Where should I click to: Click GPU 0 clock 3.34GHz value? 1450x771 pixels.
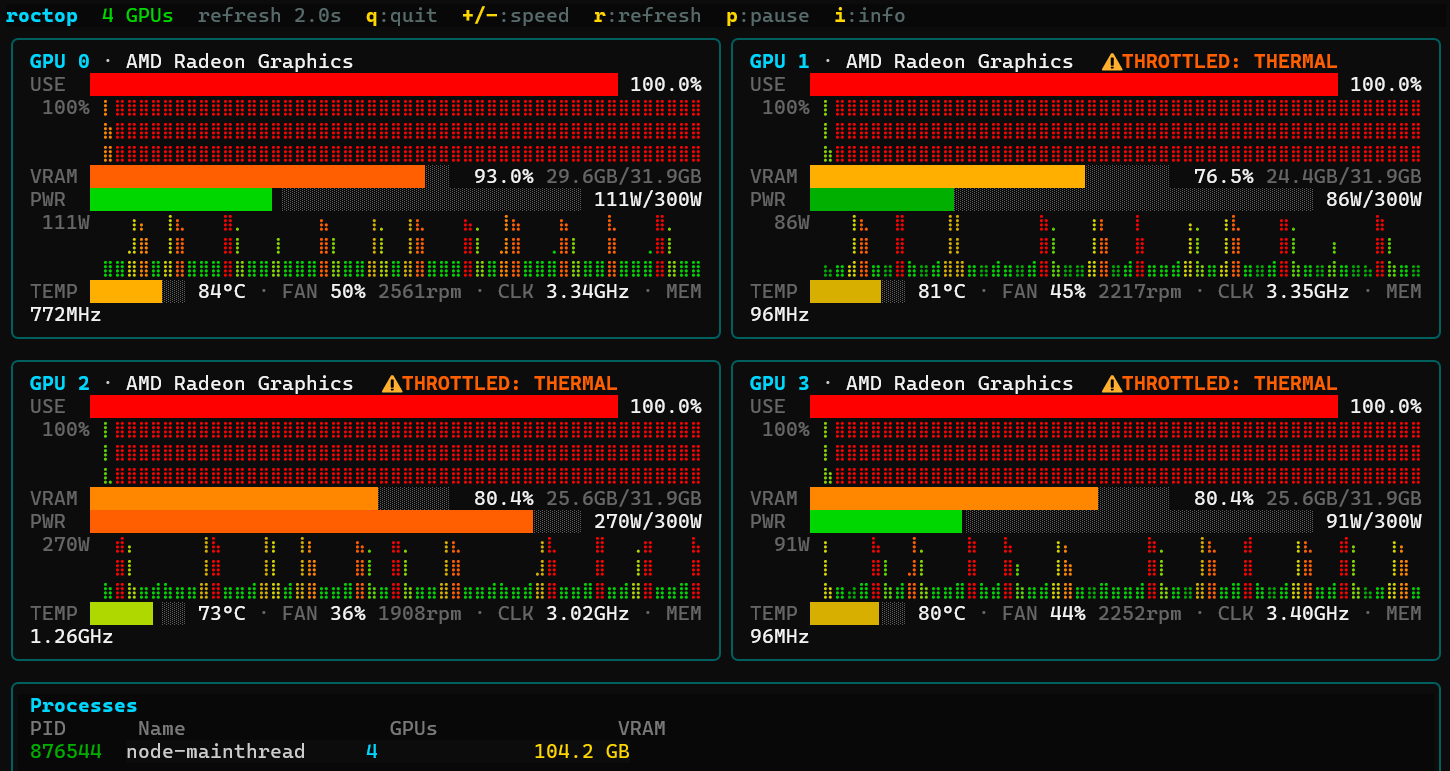coord(587,291)
